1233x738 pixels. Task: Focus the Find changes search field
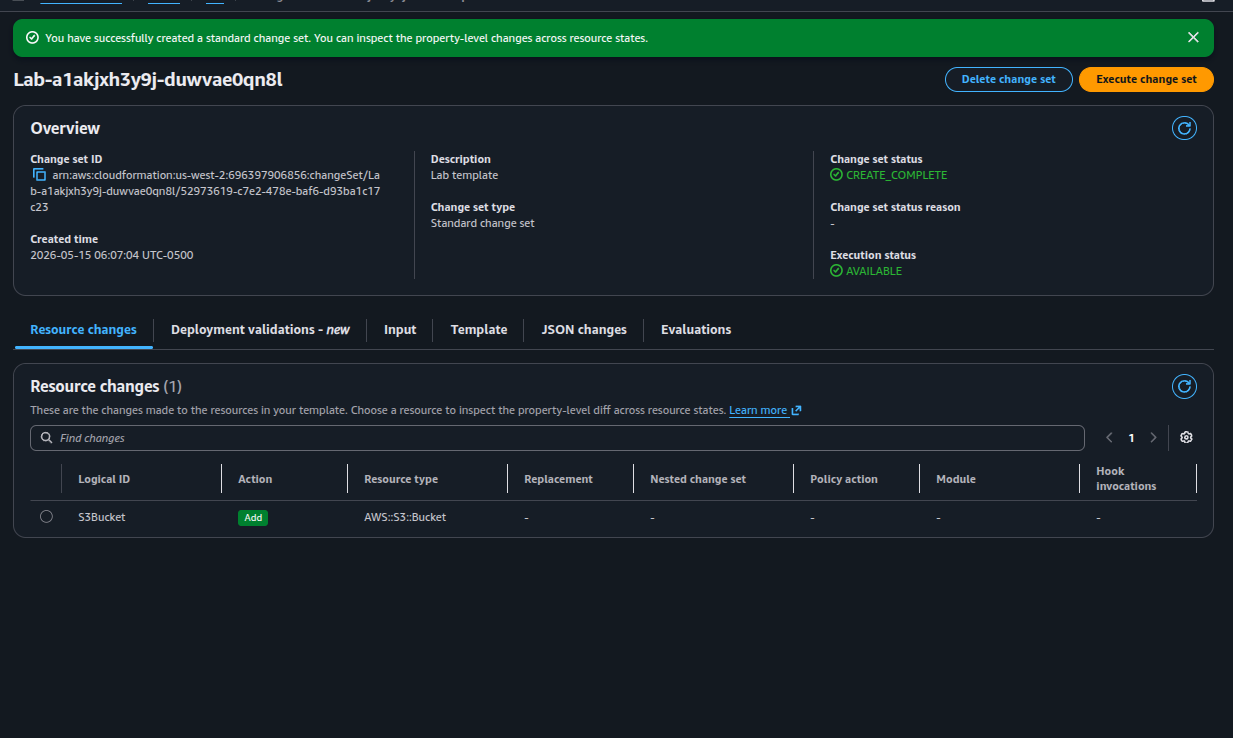point(557,438)
